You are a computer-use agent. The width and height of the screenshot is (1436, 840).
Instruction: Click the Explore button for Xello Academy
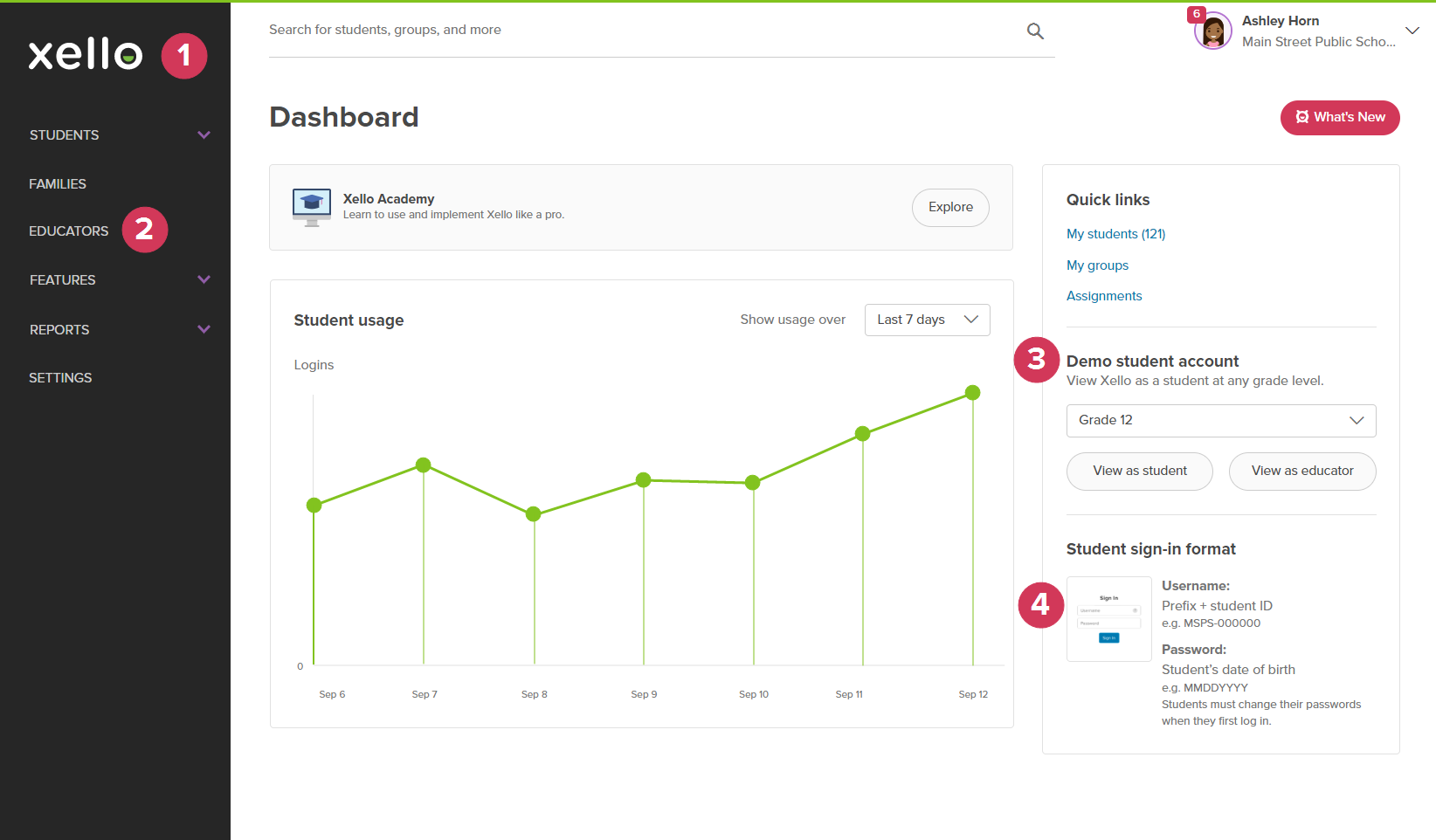coord(950,207)
